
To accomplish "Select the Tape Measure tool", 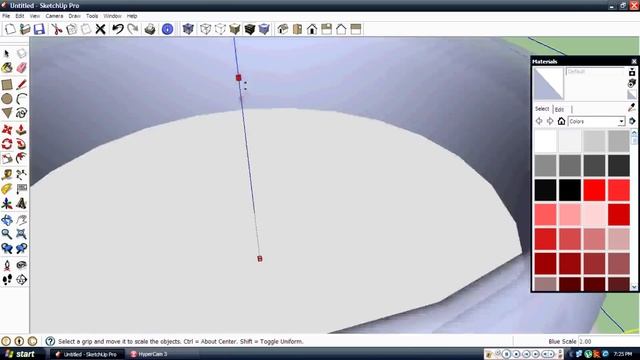I will (x=7, y=175).
